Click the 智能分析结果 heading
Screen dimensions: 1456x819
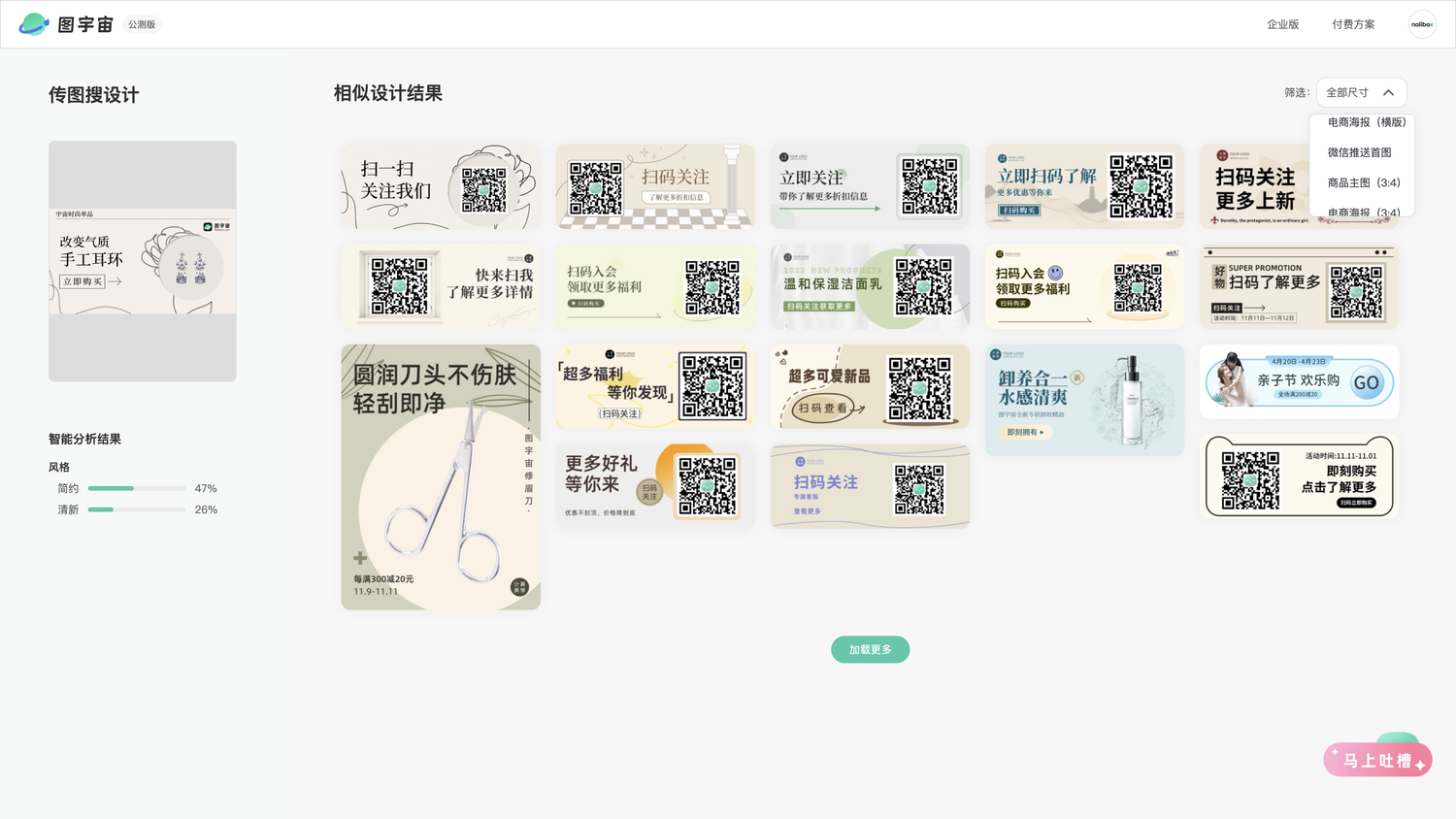coord(84,439)
